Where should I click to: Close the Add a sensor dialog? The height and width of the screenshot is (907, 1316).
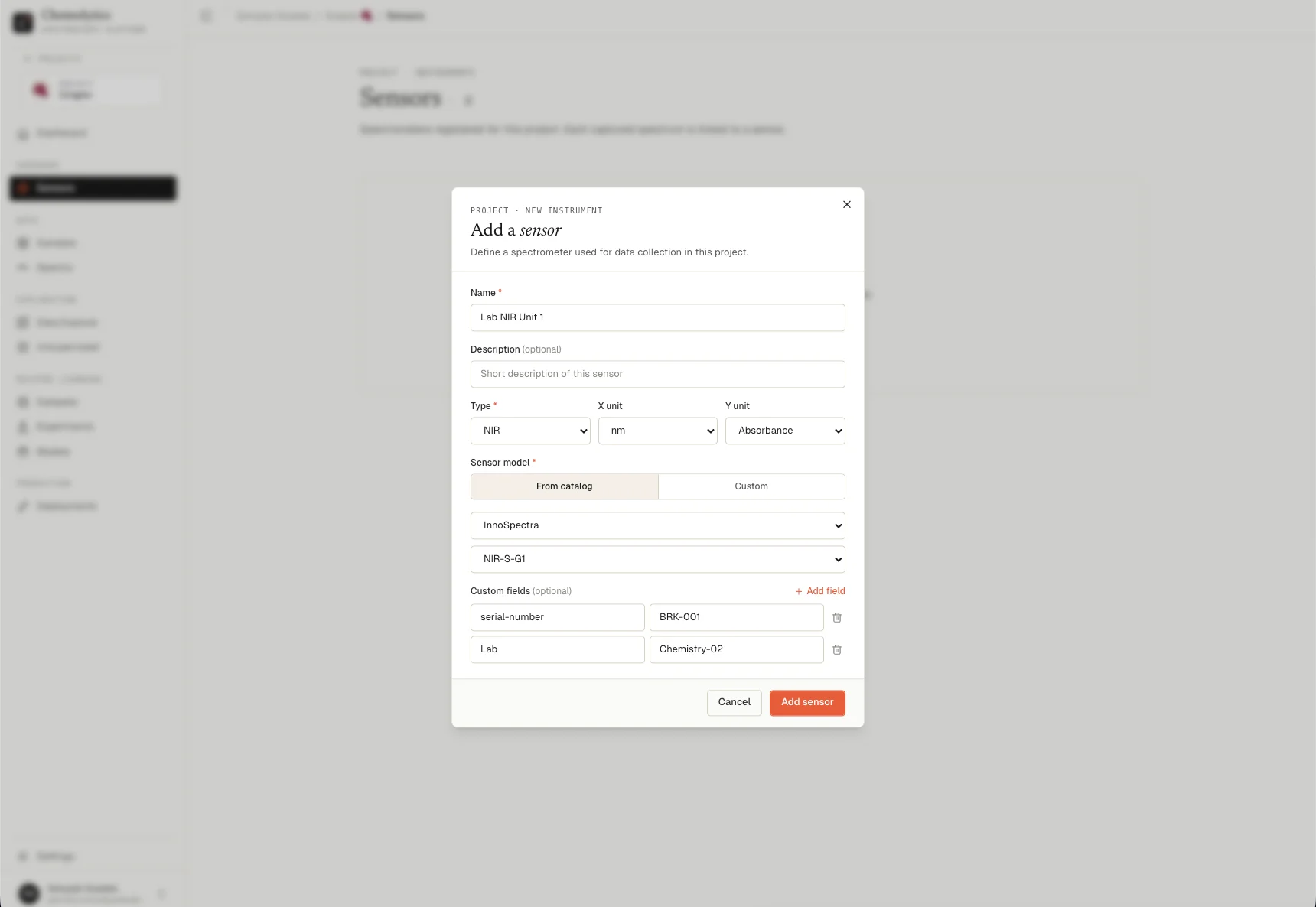point(846,204)
